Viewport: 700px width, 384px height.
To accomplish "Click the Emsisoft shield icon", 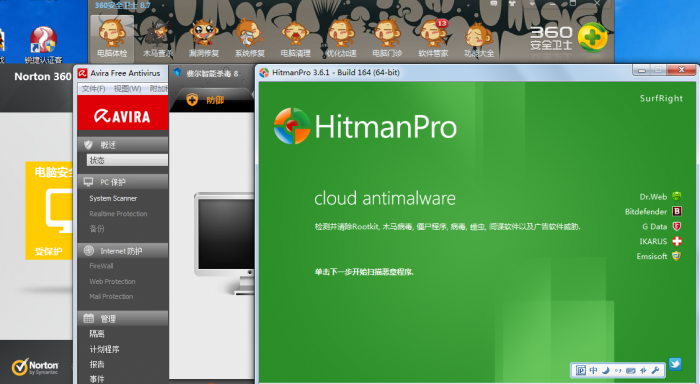I will (x=677, y=256).
